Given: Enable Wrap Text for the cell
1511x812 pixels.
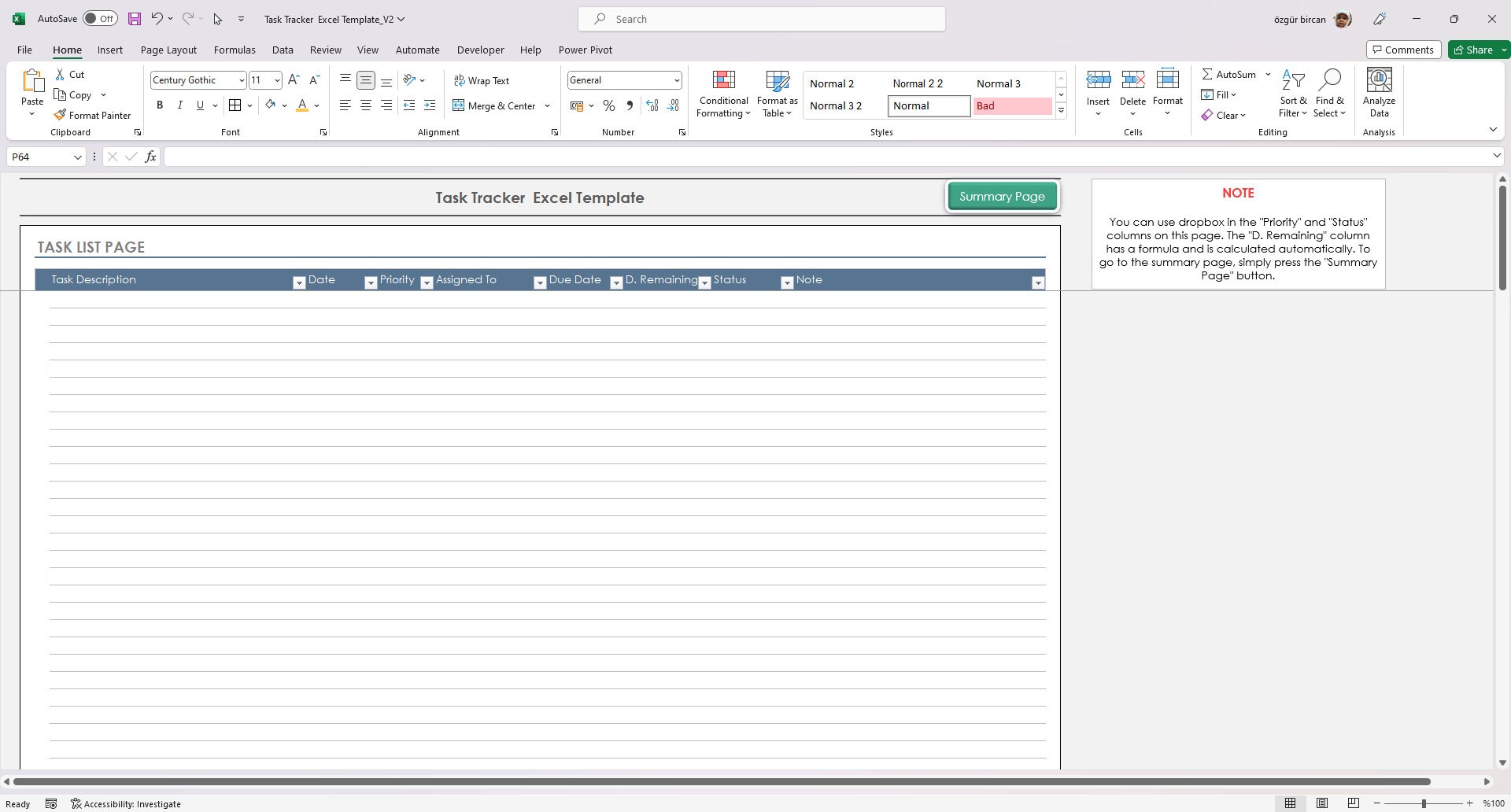Looking at the screenshot, I should click(482, 79).
